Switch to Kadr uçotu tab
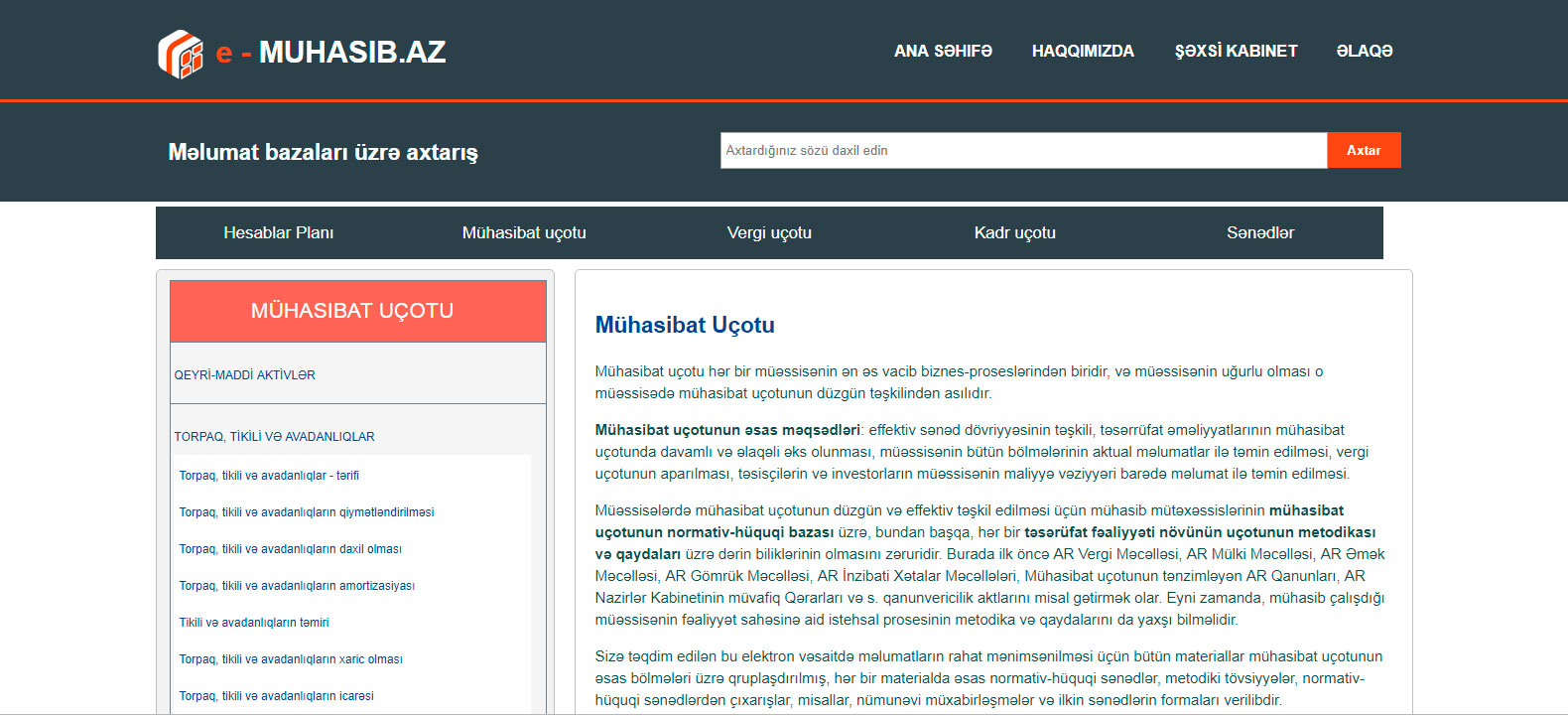Screen dimensions: 1568x718 pyautogui.click(x=1014, y=233)
